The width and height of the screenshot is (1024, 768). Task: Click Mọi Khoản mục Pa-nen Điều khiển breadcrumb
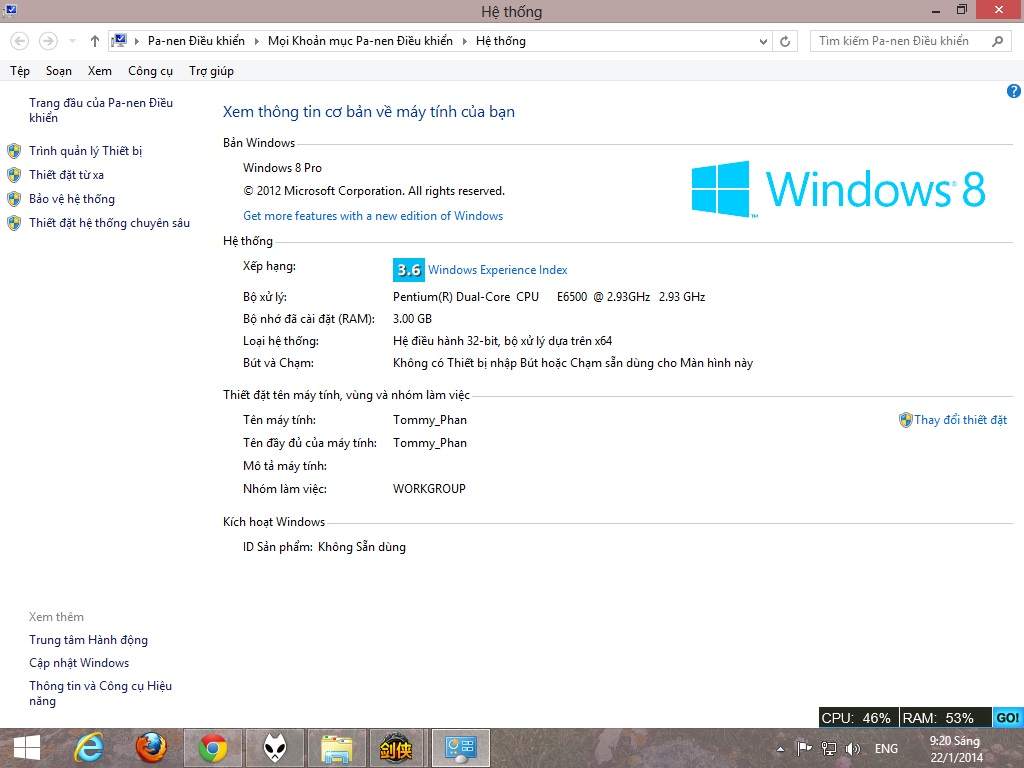pos(360,41)
